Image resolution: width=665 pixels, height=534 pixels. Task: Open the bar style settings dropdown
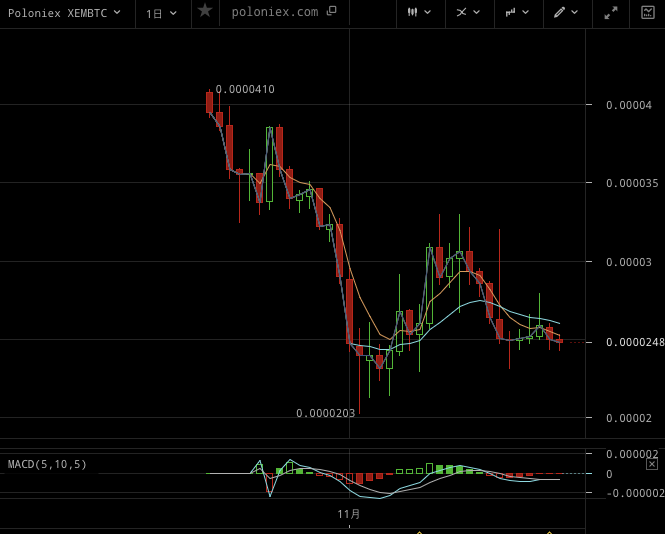pos(517,12)
